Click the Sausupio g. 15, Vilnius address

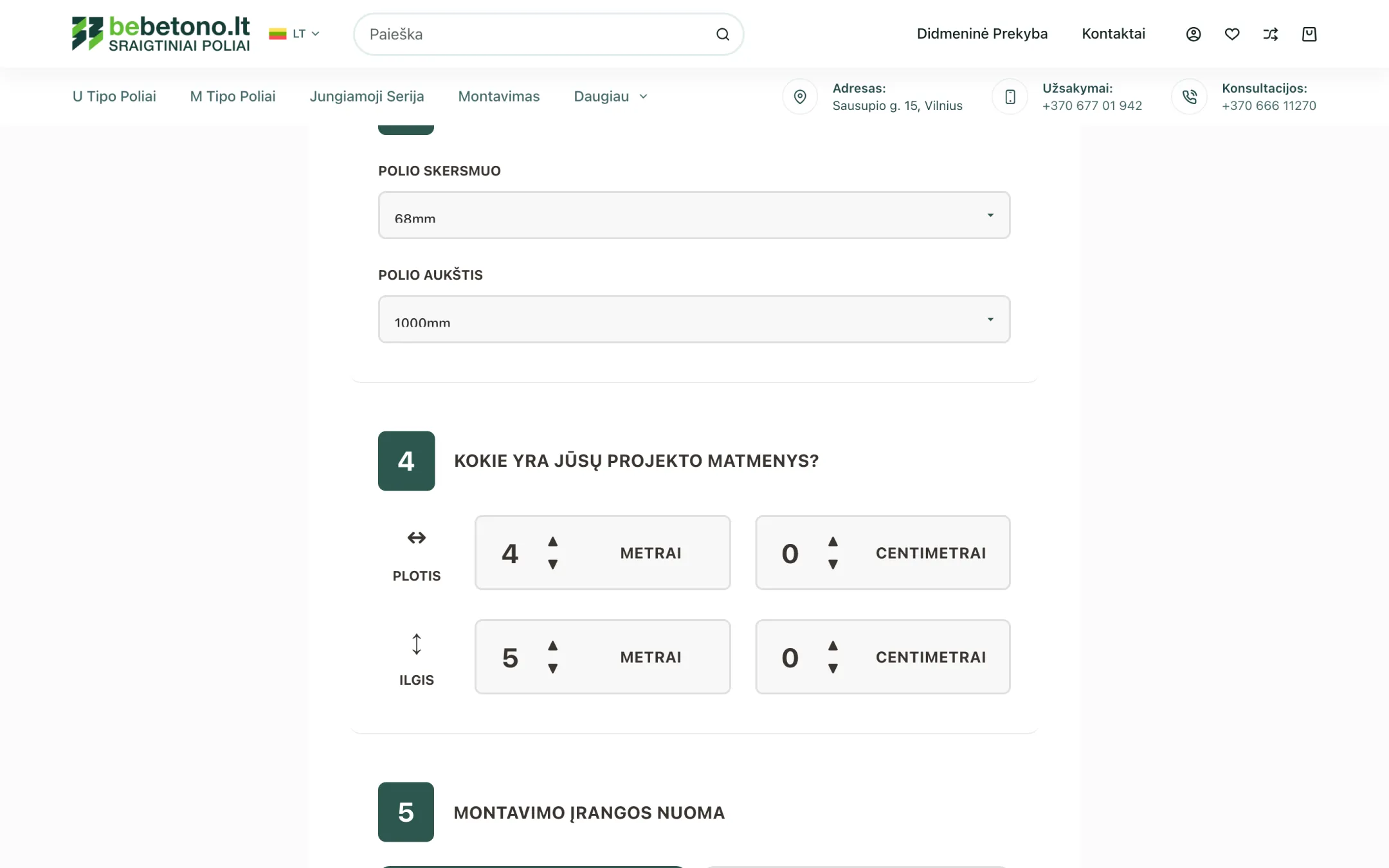pyautogui.click(x=897, y=105)
